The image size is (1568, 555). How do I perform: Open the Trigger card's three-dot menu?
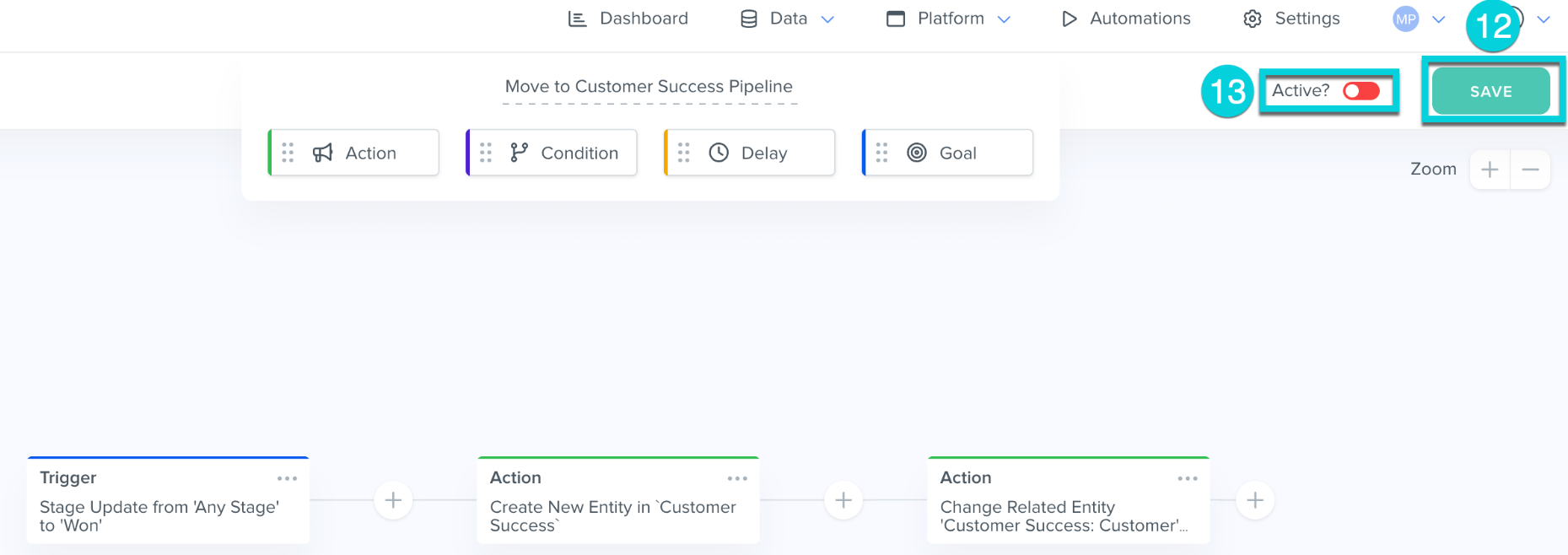point(287,478)
